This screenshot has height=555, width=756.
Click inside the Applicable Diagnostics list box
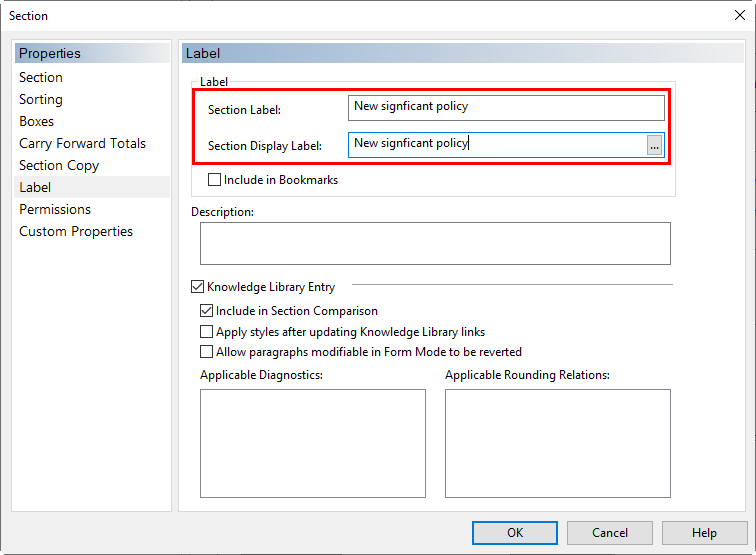(x=313, y=444)
